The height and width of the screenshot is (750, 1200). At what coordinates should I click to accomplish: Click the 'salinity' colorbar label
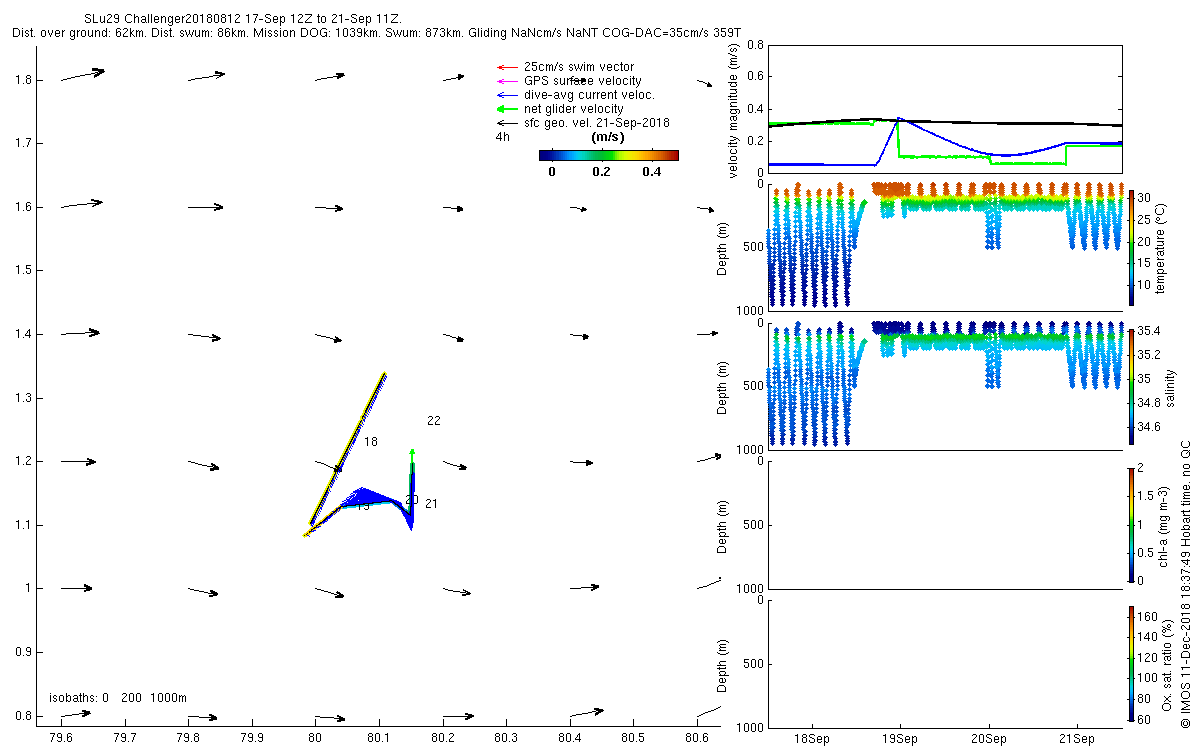(x=1170, y=386)
